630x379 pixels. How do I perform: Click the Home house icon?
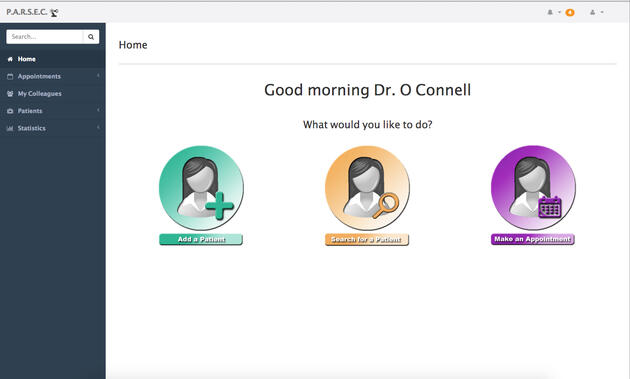[10, 59]
